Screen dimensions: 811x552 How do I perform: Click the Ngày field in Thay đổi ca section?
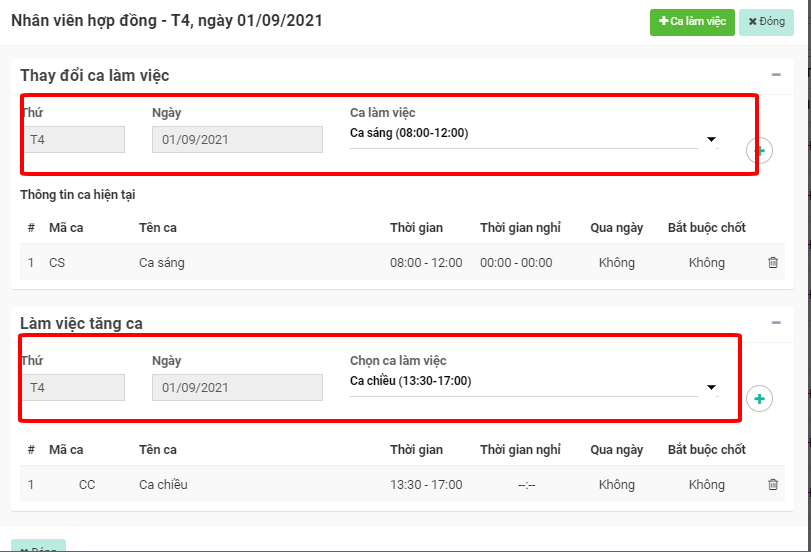237,140
